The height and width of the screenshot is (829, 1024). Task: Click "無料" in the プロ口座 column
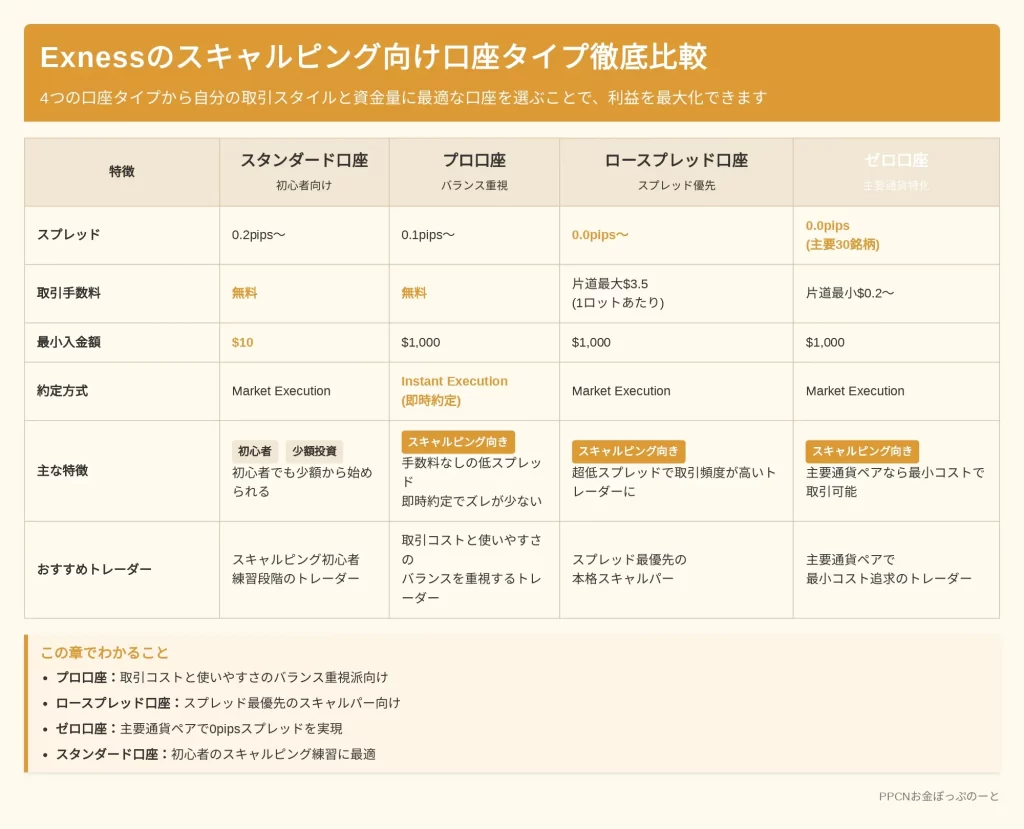tap(414, 293)
